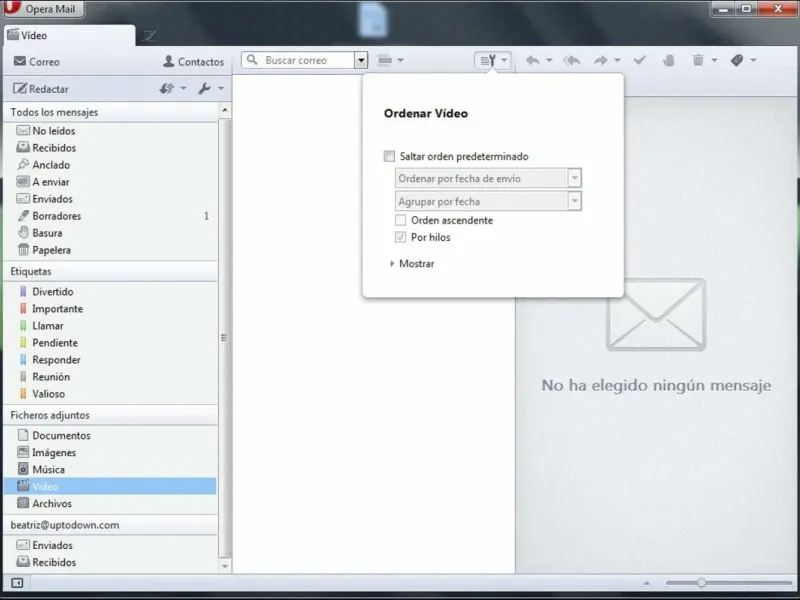Click the zoom slider in status bar
The width and height of the screenshot is (800, 600).
coord(729,583)
